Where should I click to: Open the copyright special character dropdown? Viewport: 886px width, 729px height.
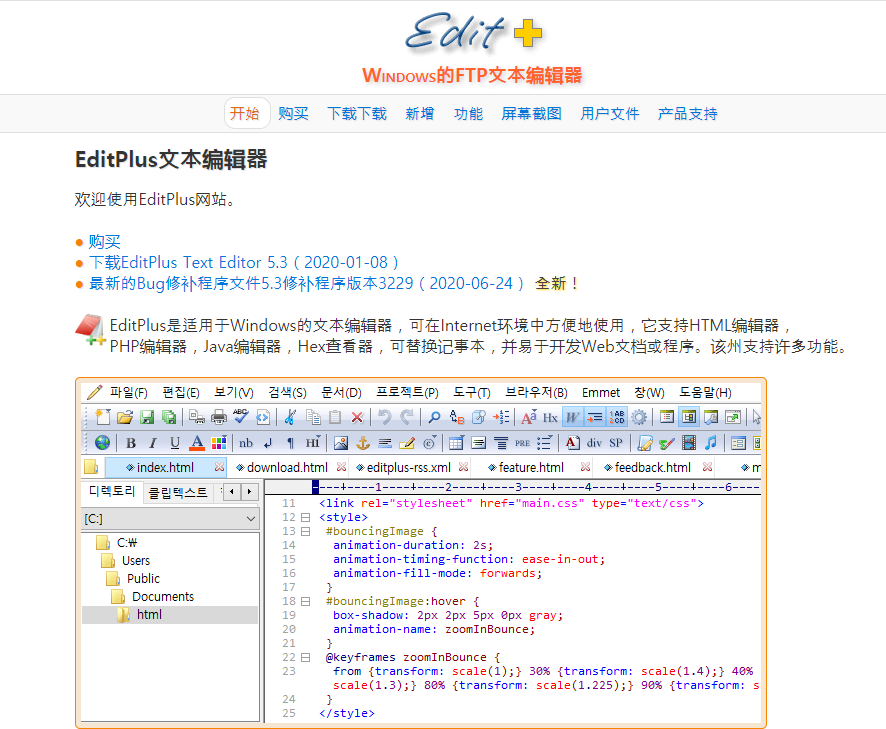point(429,442)
